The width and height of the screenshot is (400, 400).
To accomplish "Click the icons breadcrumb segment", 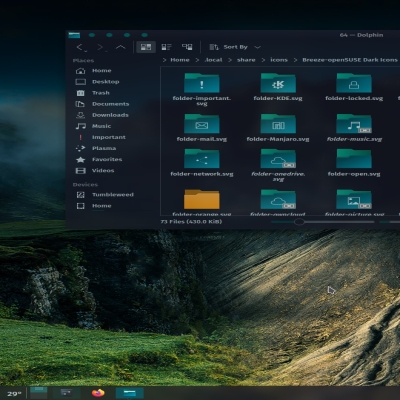I will tap(279, 60).
